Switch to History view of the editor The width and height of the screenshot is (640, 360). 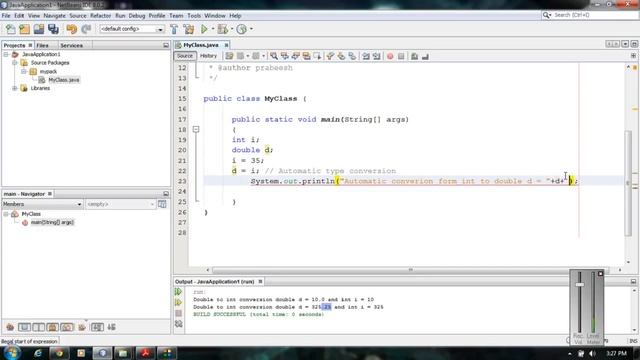tap(208, 56)
